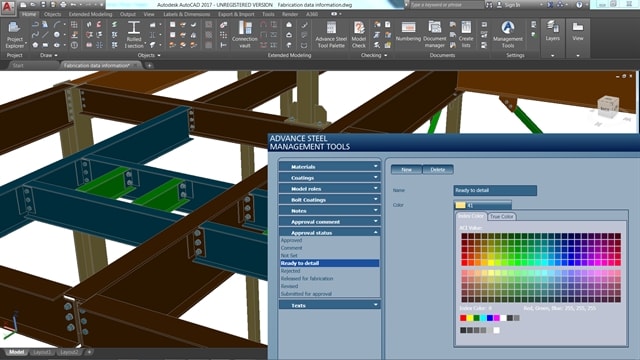This screenshot has height=360, width=640.
Task: Select the Arc tool in Draw panel
Action: click(57, 24)
